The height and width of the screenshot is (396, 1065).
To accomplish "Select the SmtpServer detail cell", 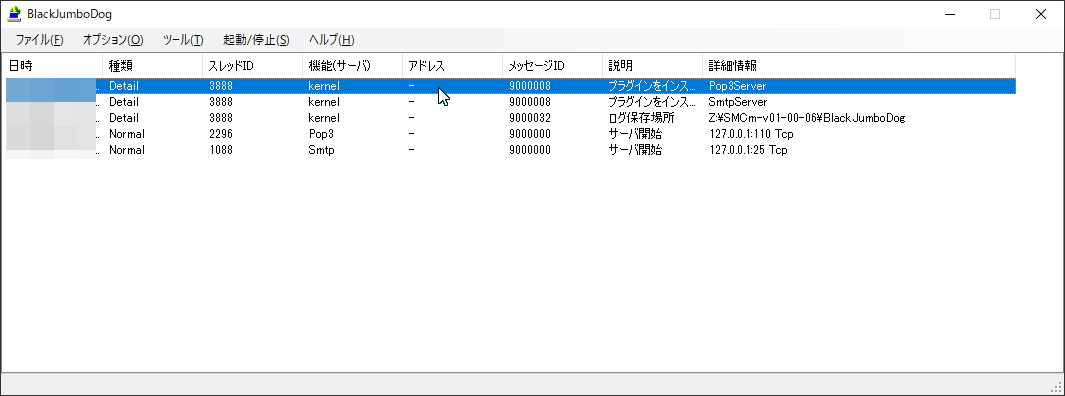I will [x=738, y=102].
